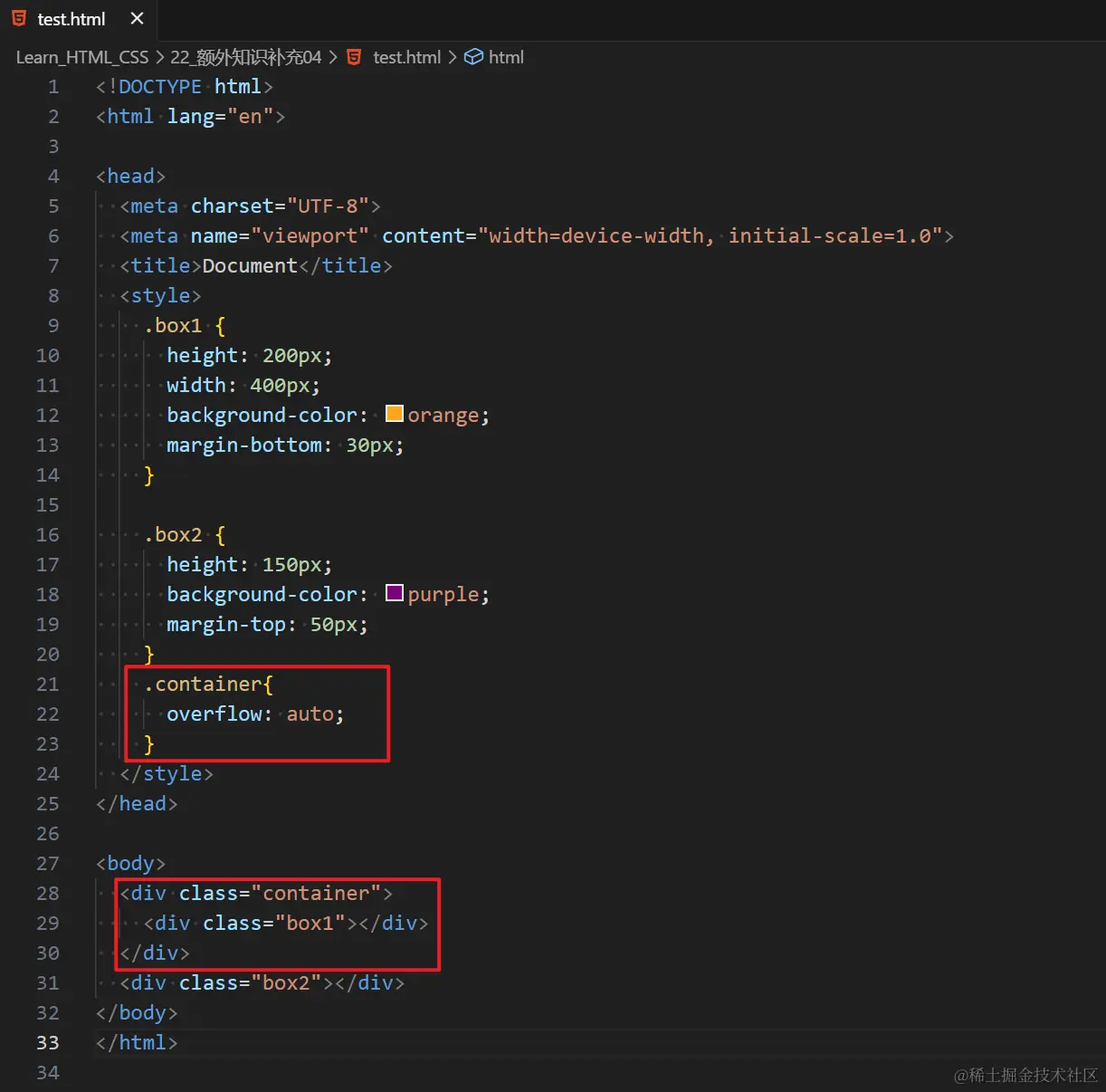Close the test.html tab
The width and height of the screenshot is (1106, 1092).
point(137,18)
